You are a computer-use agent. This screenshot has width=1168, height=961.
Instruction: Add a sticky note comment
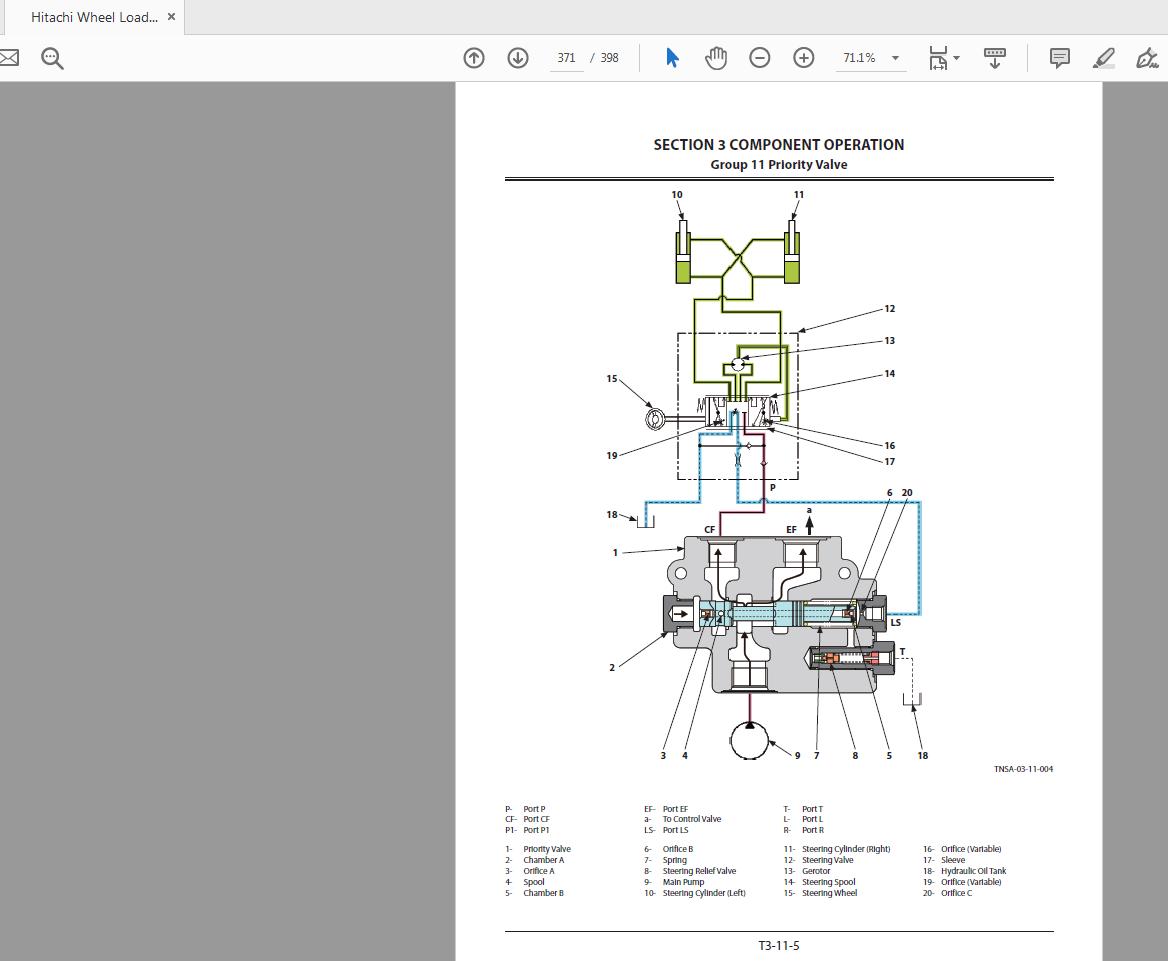pos(1059,57)
